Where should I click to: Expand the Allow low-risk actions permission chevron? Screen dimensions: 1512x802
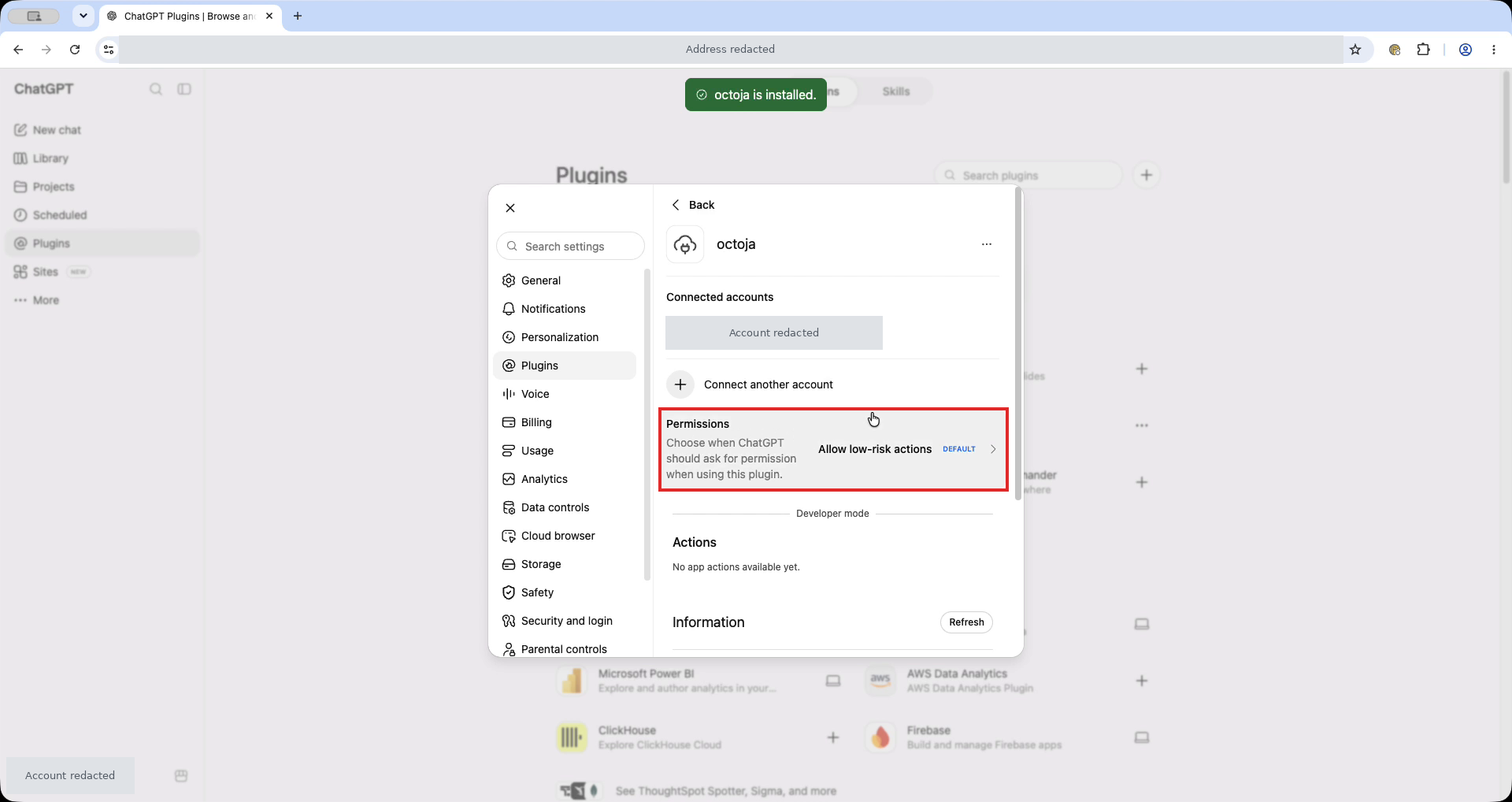point(993,449)
